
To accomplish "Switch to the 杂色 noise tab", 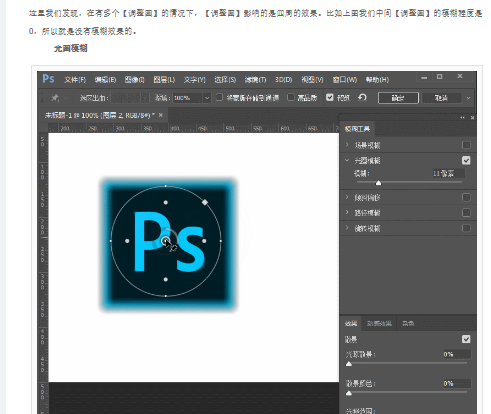I will (x=408, y=323).
